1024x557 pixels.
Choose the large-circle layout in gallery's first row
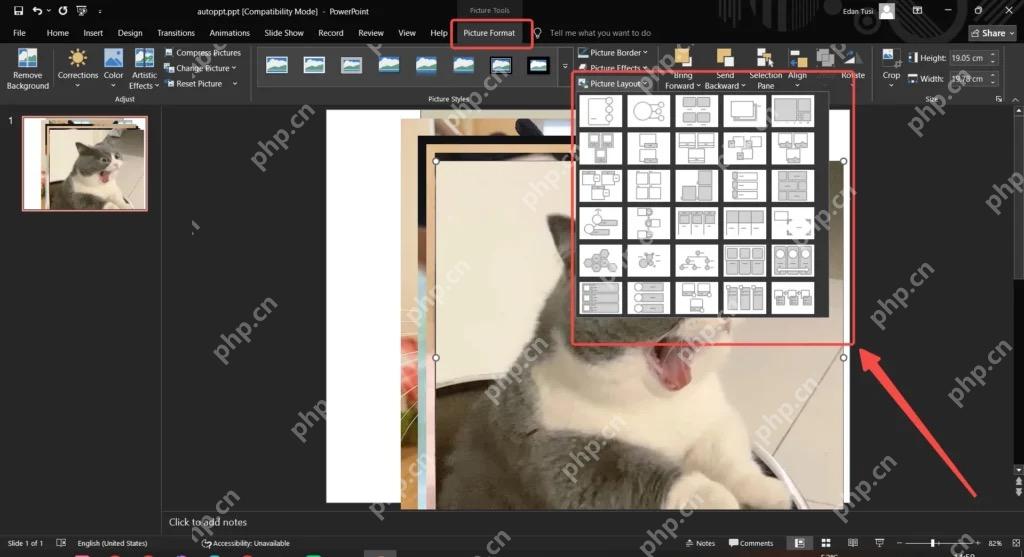648,111
